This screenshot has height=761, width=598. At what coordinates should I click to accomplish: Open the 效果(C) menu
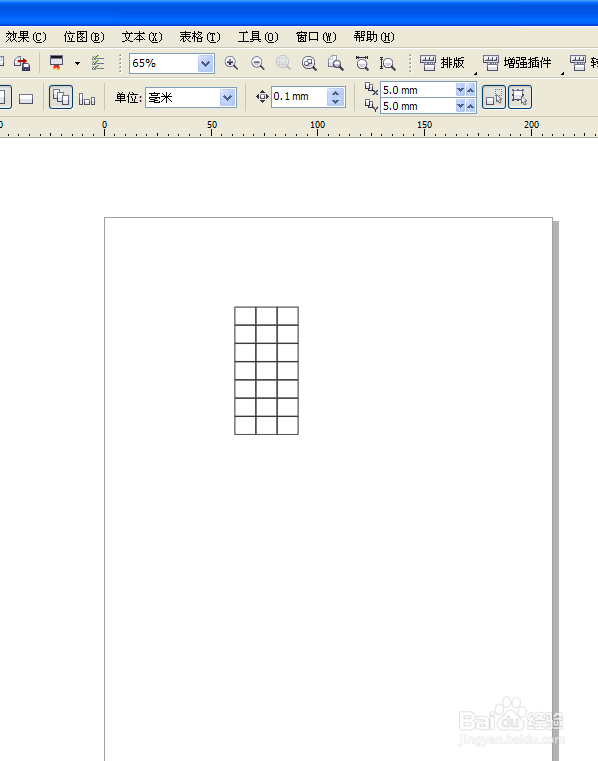pos(26,37)
